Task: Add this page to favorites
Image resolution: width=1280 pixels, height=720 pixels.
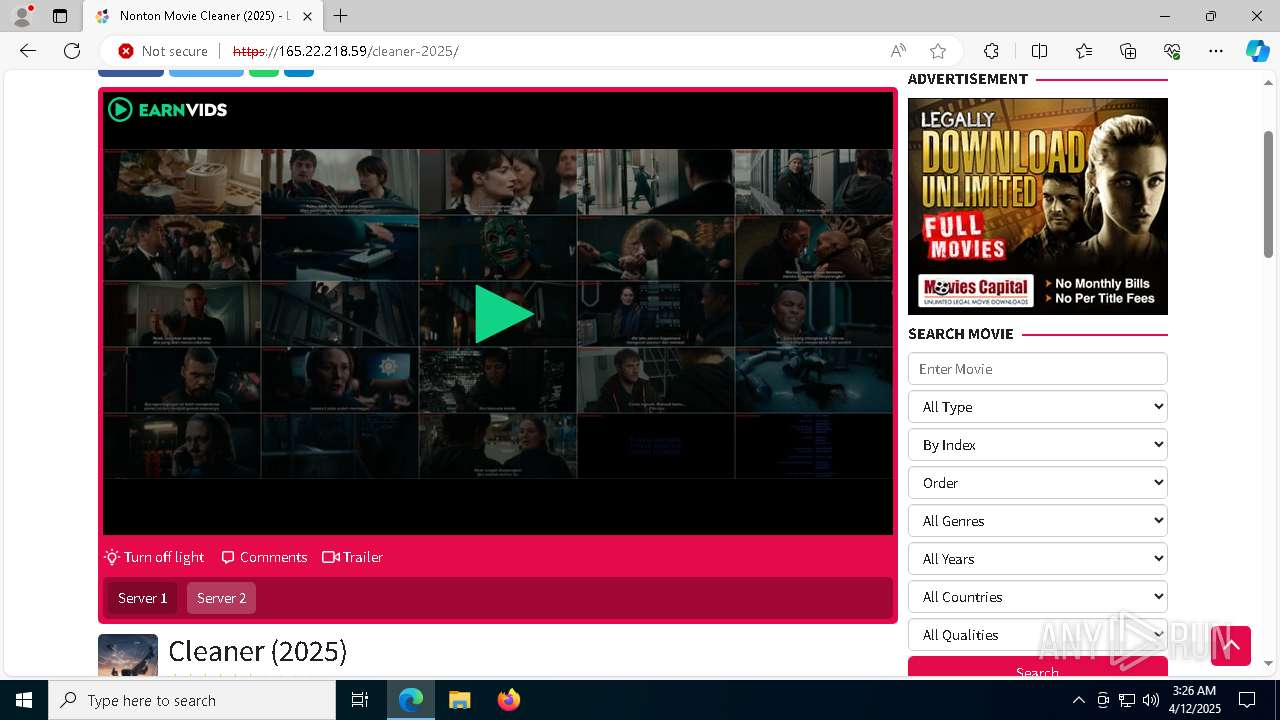Action: pos(938,51)
